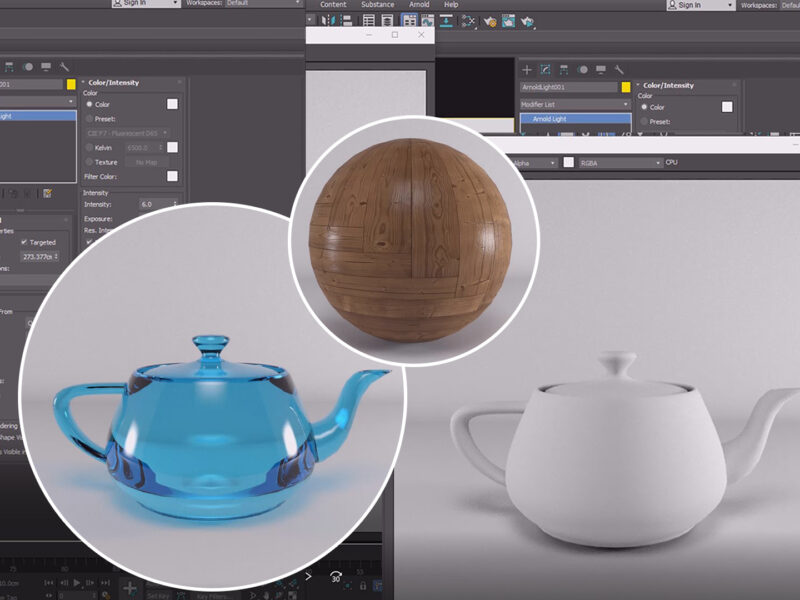Open the Curve Editor toolbar icon
Image resolution: width=800 pixels, height=600 pixels.
pos(427,23)
